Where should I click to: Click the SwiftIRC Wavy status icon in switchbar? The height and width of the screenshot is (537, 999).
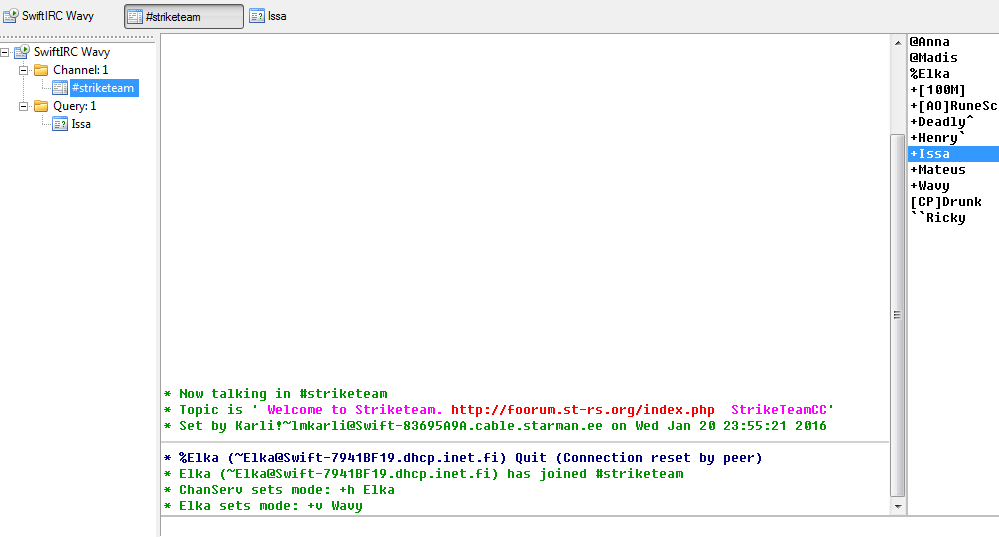pos(11,16)
